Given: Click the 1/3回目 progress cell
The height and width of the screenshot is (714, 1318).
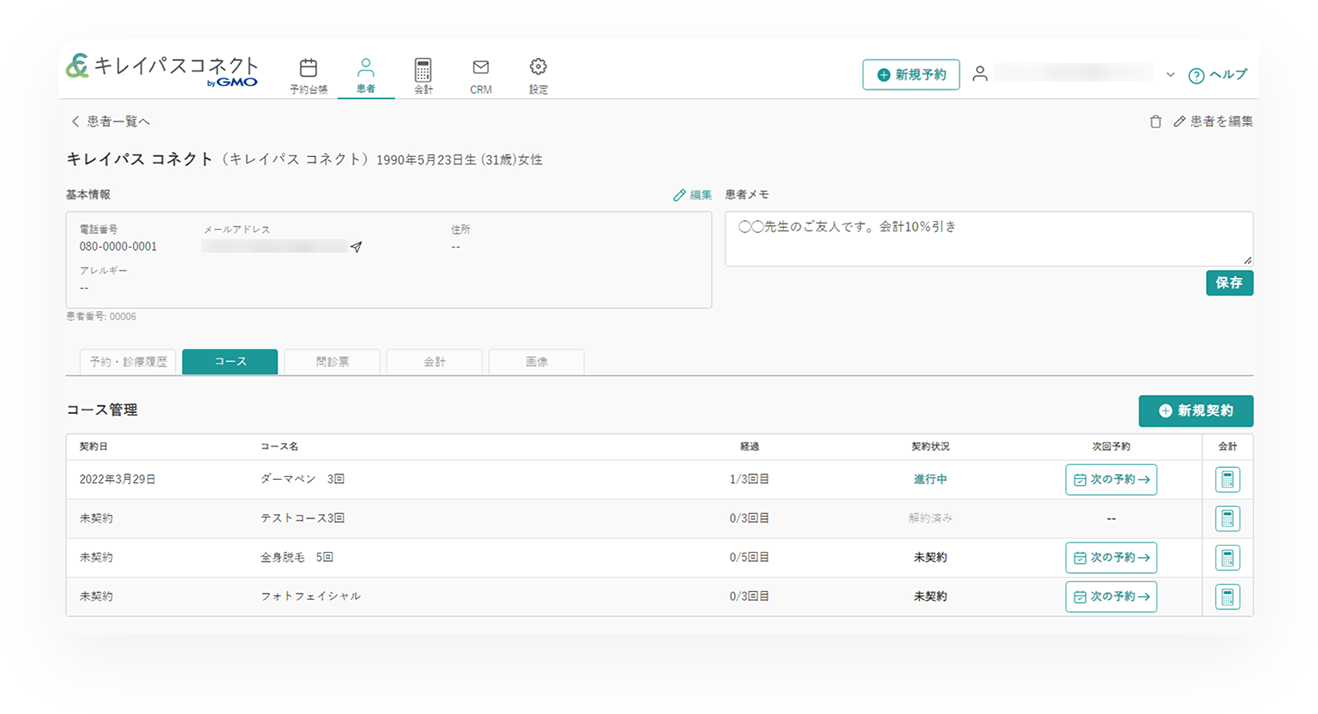Looking at the screenshot, I should tap(749, 480).
